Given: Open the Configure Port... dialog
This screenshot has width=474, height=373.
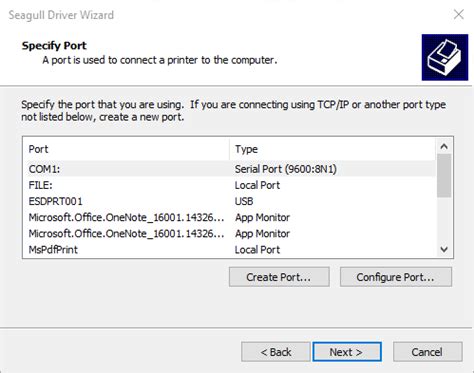Looking at the screenshot, I should coord(396,277).
